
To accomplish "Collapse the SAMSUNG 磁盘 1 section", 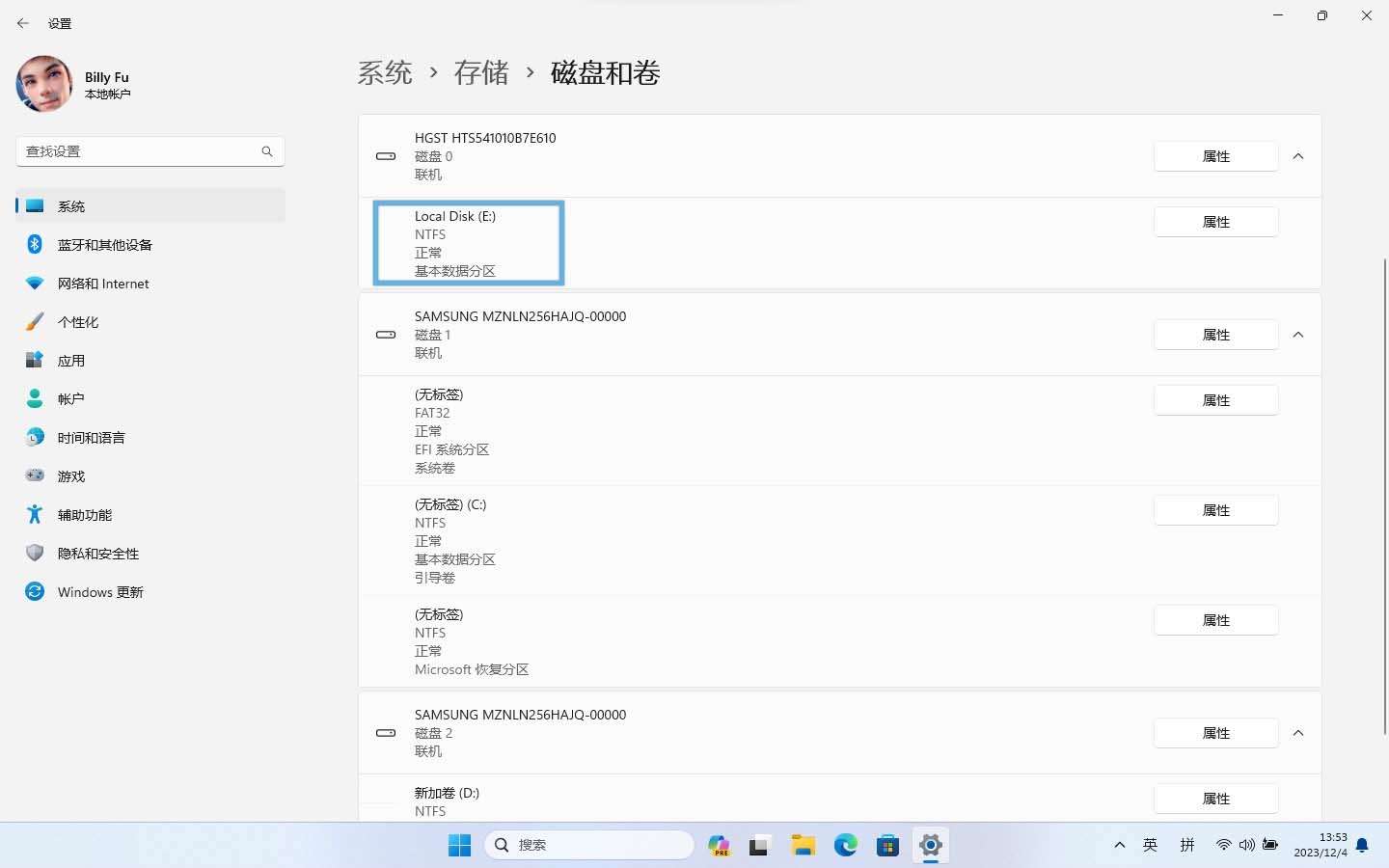I will (1298, 335).
